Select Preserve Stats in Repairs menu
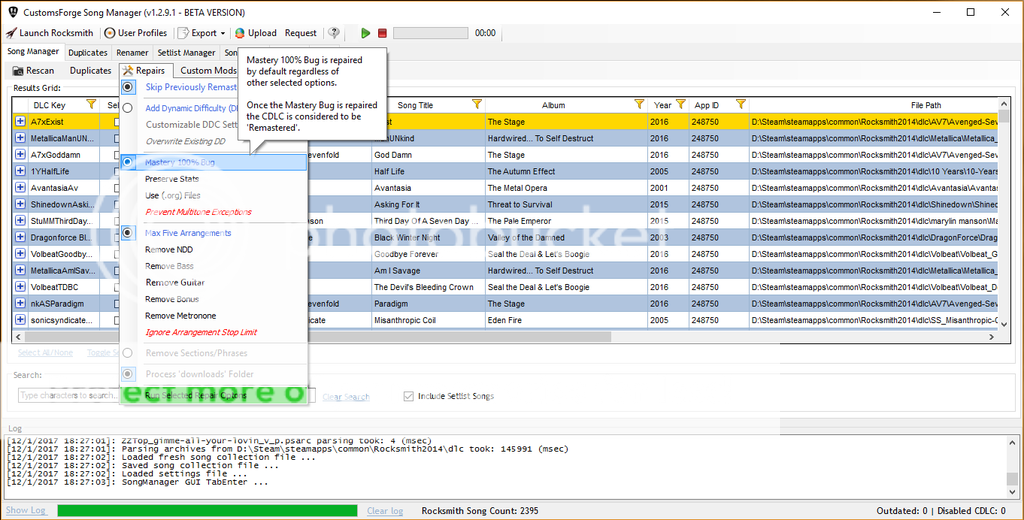The height and width of the screenshot is (520, 1024). click(x=172, y=179)
